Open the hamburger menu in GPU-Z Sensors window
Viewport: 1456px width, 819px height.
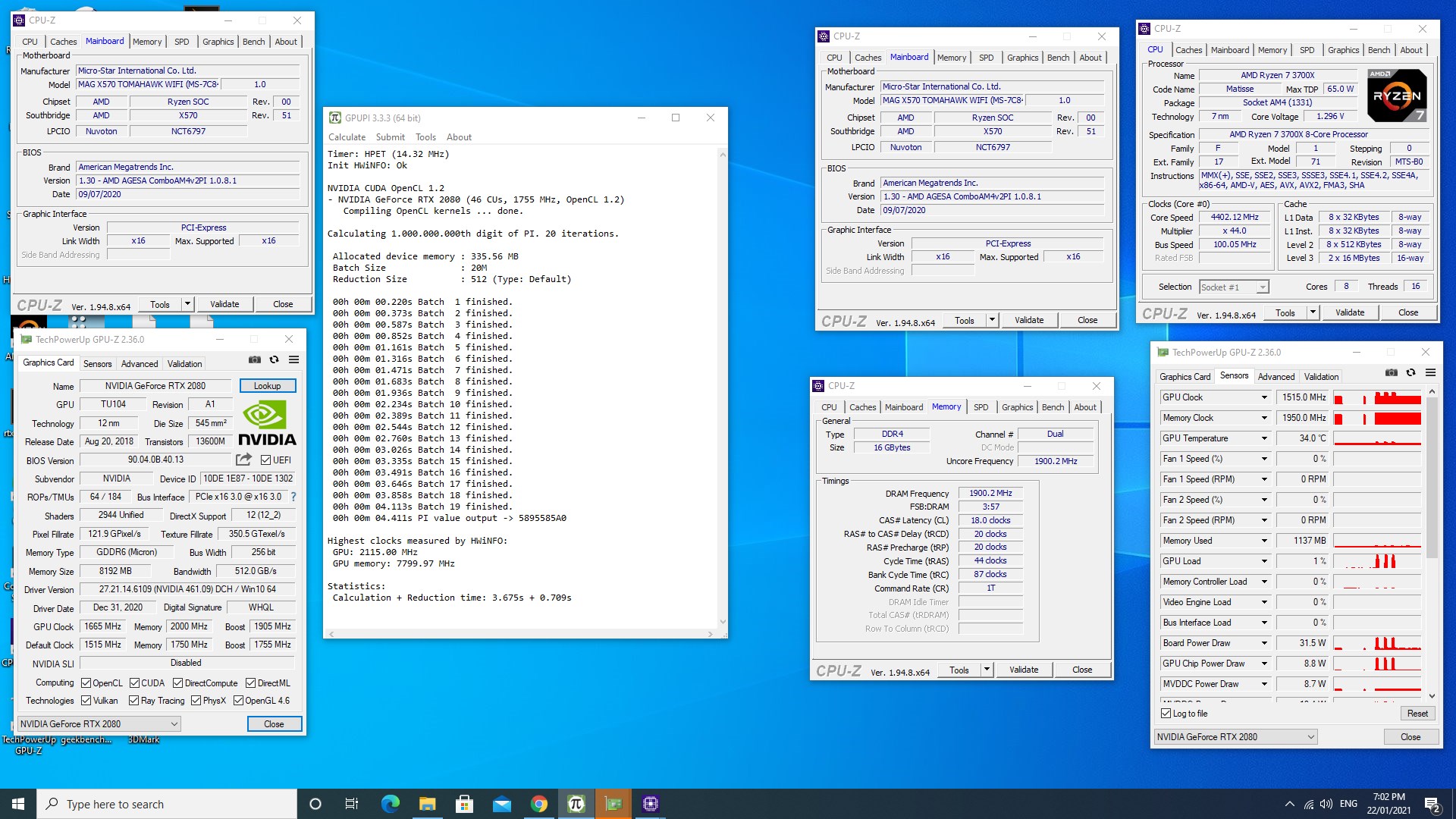click(x=1430, y=373)
